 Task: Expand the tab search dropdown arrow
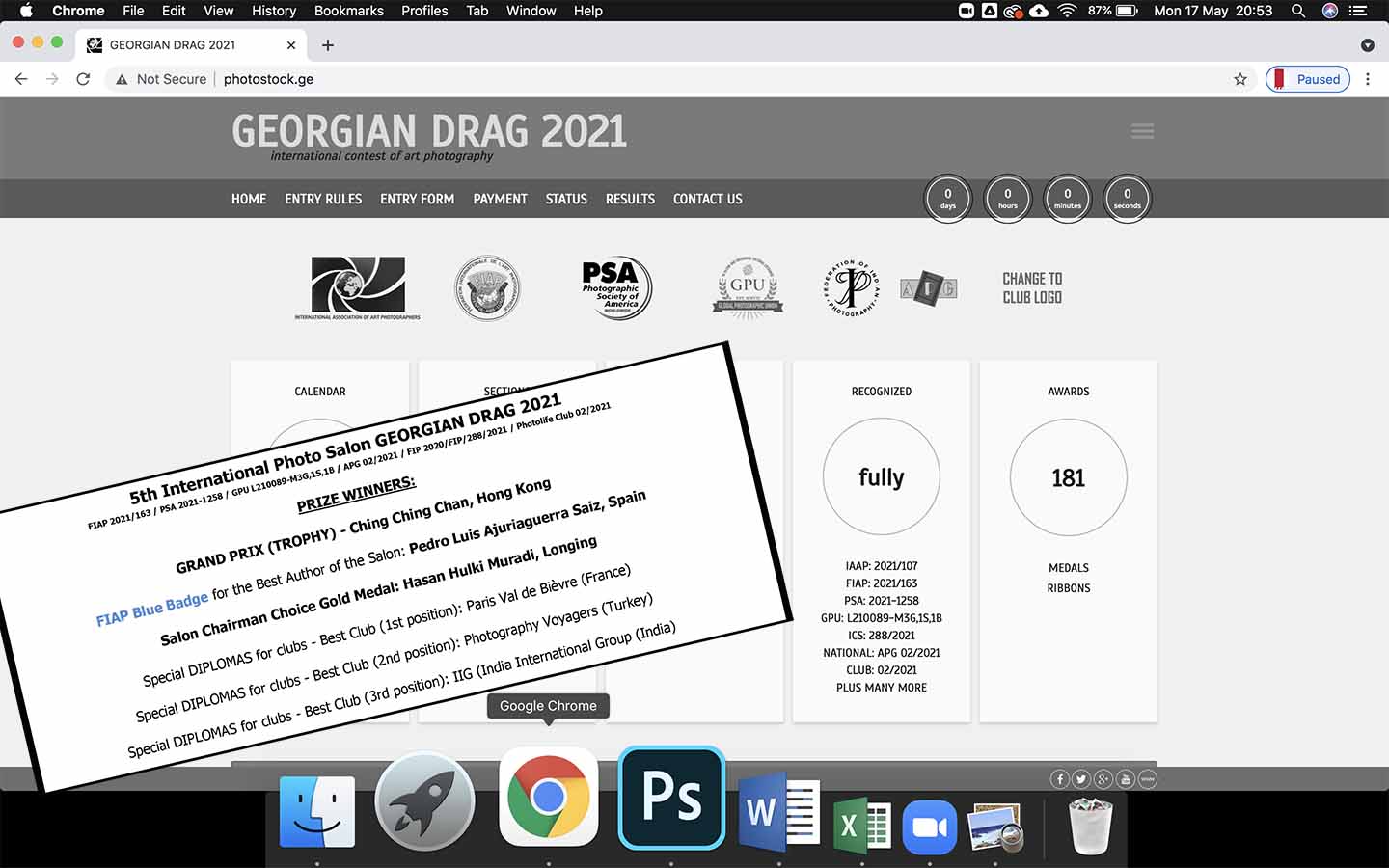pyautogui.click(x=1367, y=45)
